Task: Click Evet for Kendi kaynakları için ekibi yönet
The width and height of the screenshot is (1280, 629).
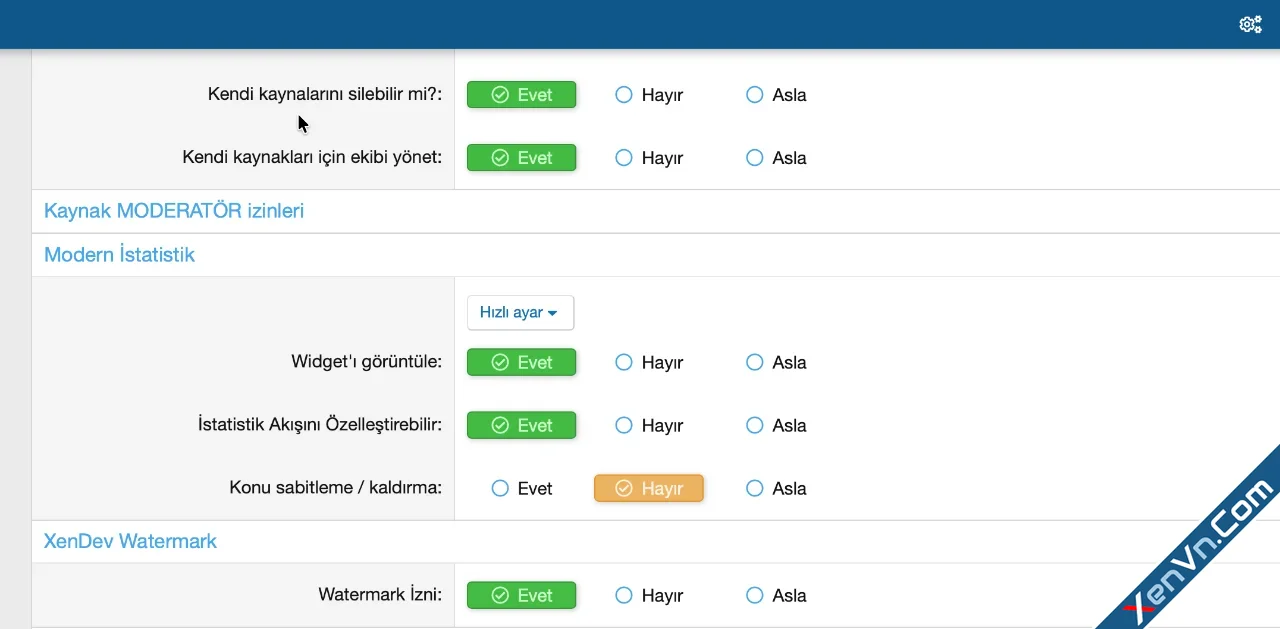Action: click(522, 158)
